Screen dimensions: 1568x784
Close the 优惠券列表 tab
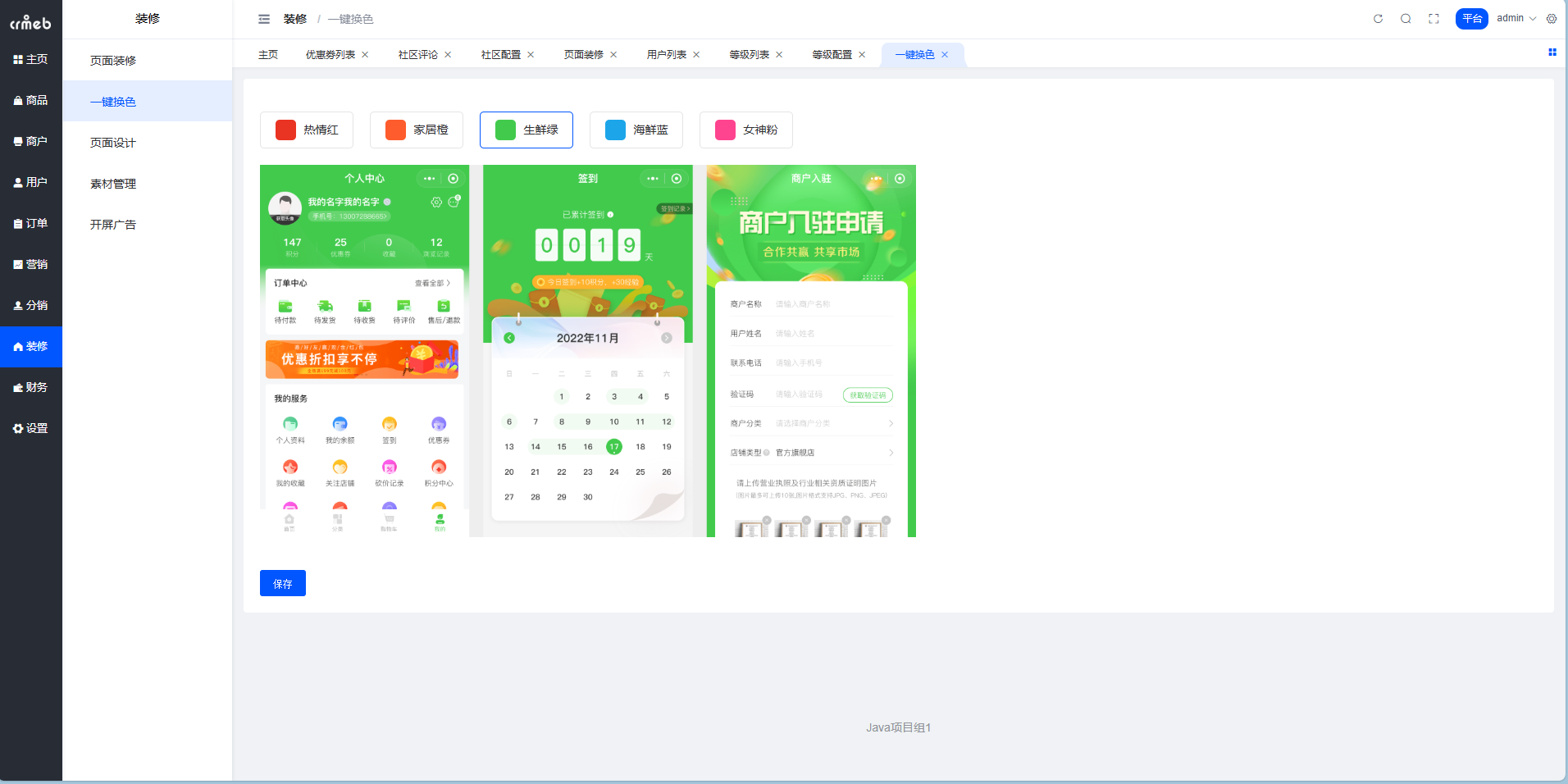(x=365, y=55)
